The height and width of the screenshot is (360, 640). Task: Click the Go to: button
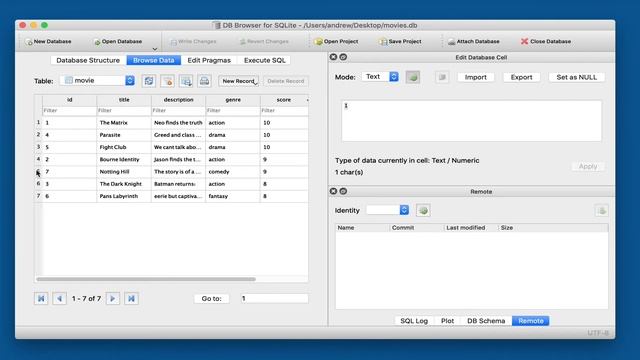coord(211,298)
